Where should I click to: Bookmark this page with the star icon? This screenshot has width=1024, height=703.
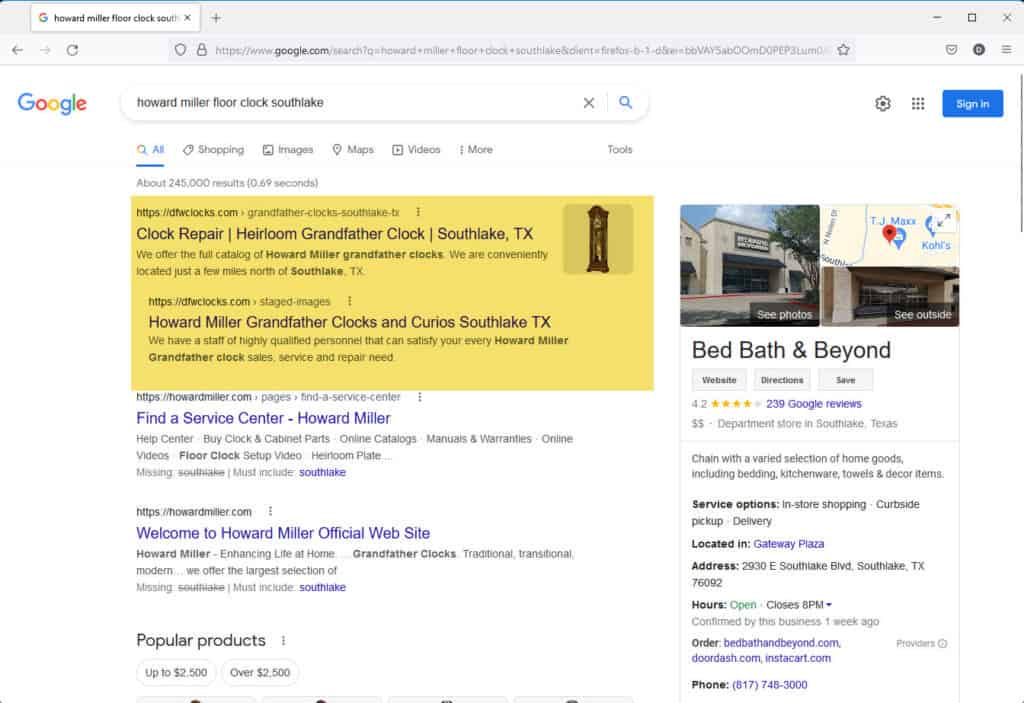843,50
